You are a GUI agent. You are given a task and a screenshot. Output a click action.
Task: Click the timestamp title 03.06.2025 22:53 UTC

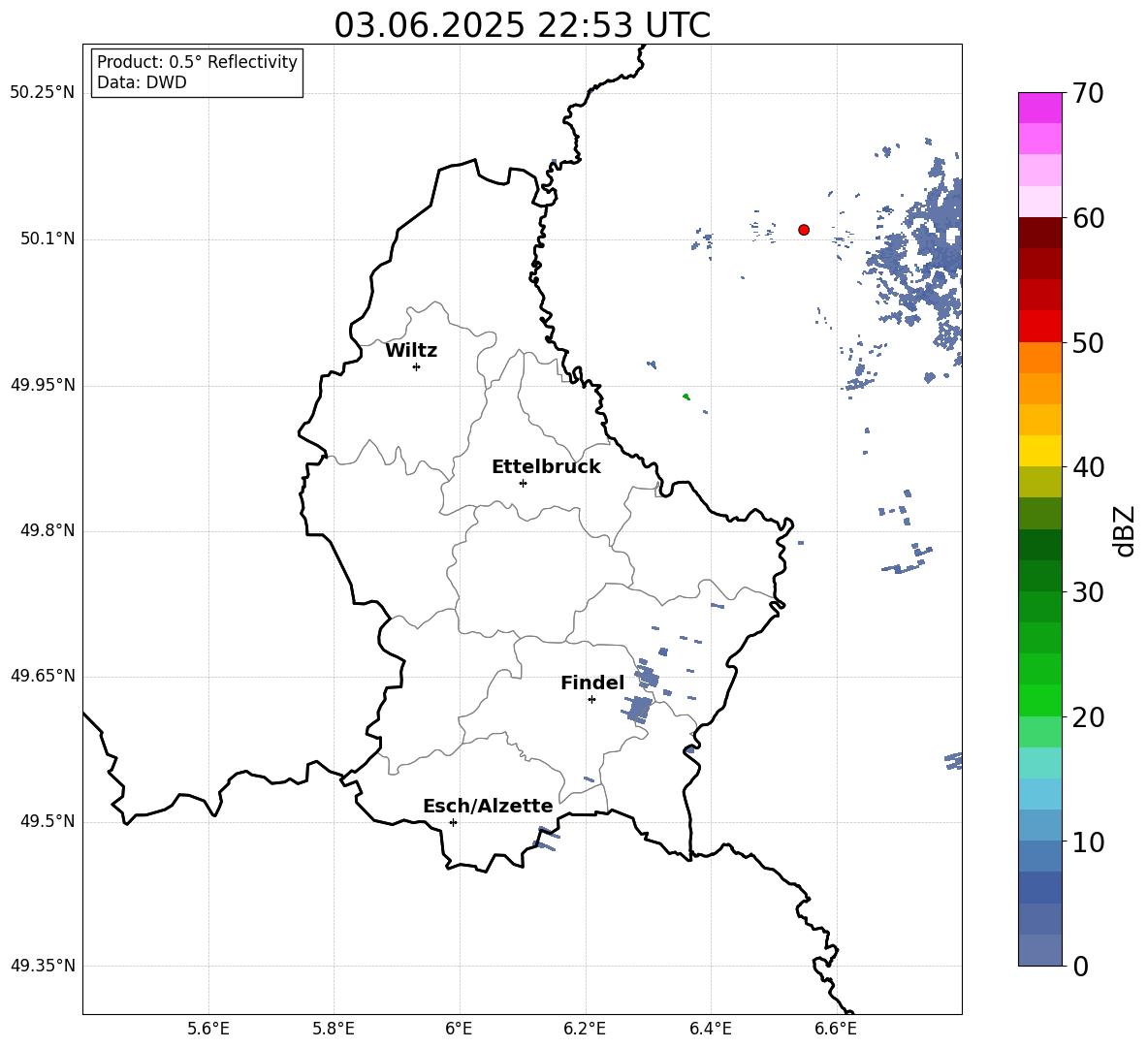coord(522,25)
